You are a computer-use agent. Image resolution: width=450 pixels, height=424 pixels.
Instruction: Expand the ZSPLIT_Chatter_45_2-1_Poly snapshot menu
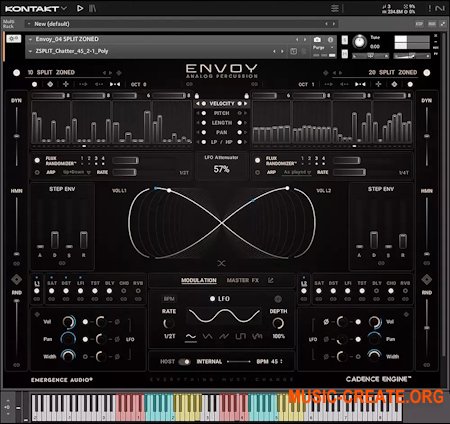[30, 51]
